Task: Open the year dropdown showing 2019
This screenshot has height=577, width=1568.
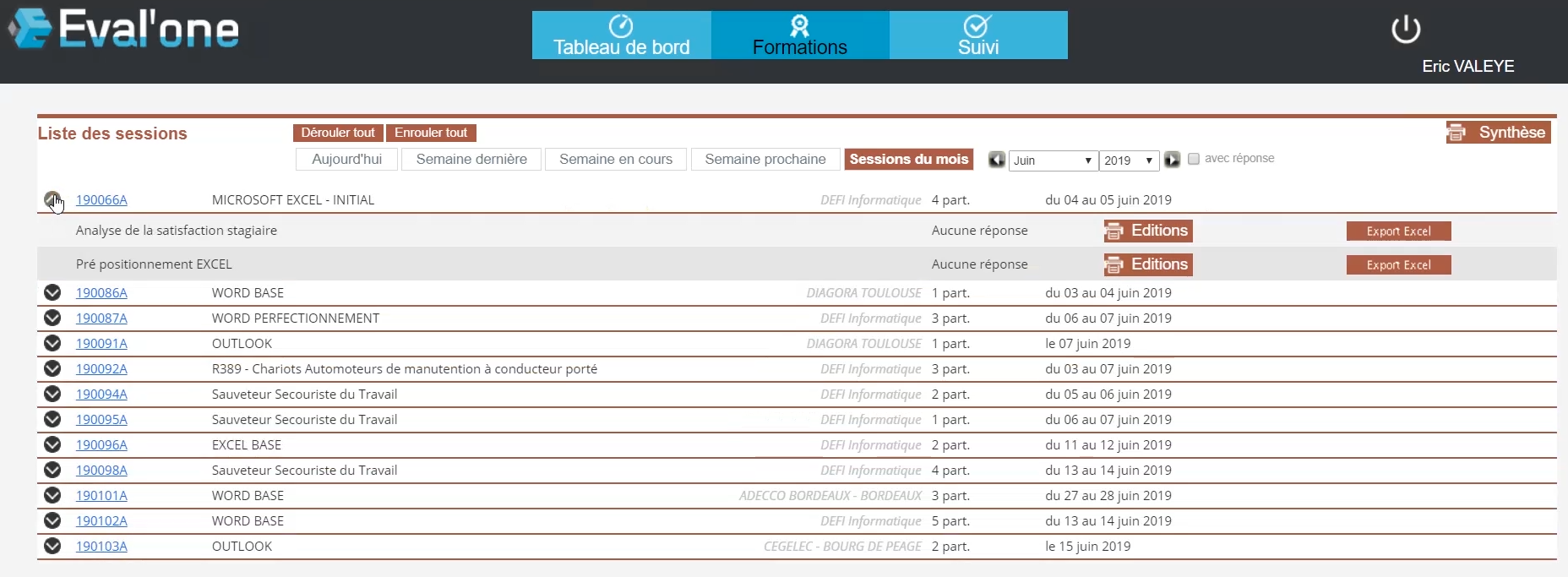Action: 1128,161
